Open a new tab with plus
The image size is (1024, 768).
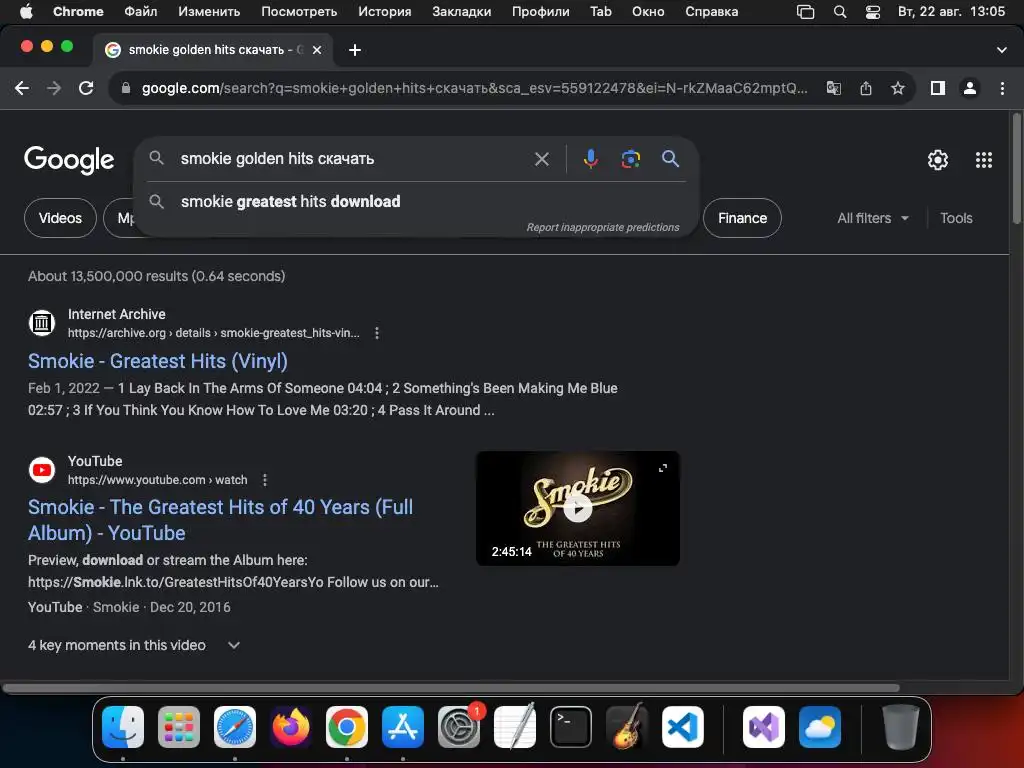[x=355, y=50]
